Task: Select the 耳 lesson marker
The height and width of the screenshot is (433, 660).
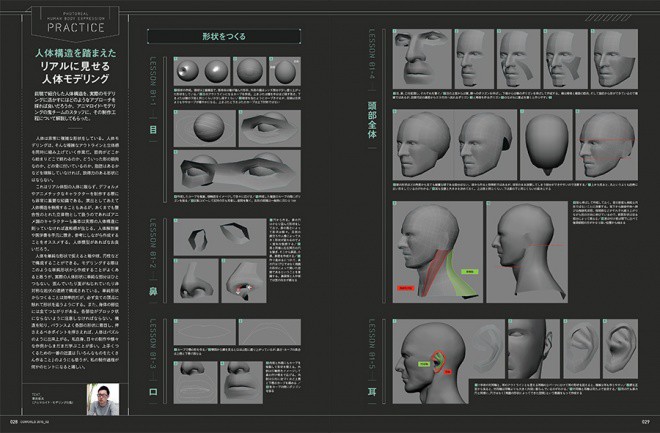Action: point(372,392)
